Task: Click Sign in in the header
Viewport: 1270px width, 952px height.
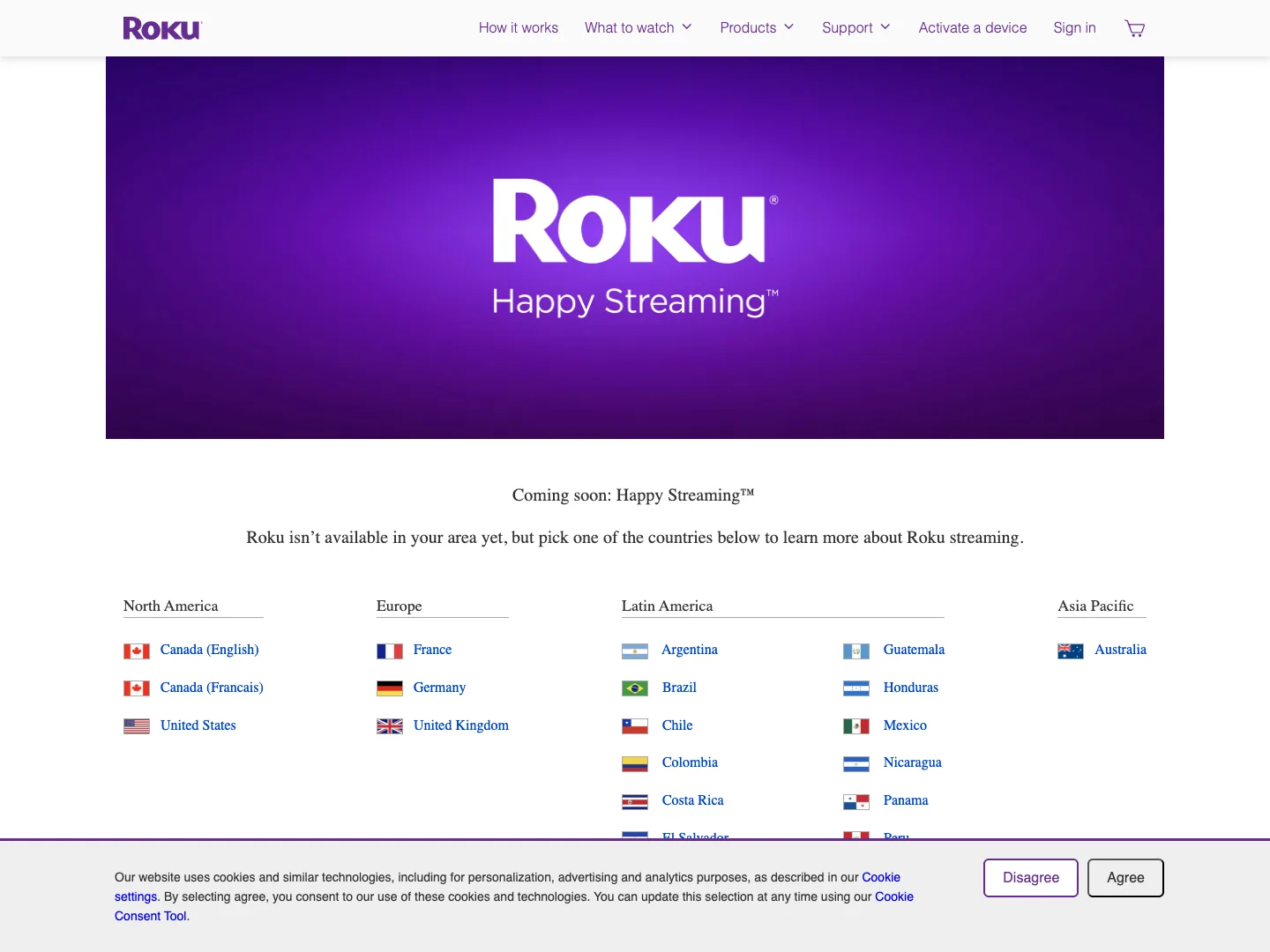Action: [x=1074, y=27]
